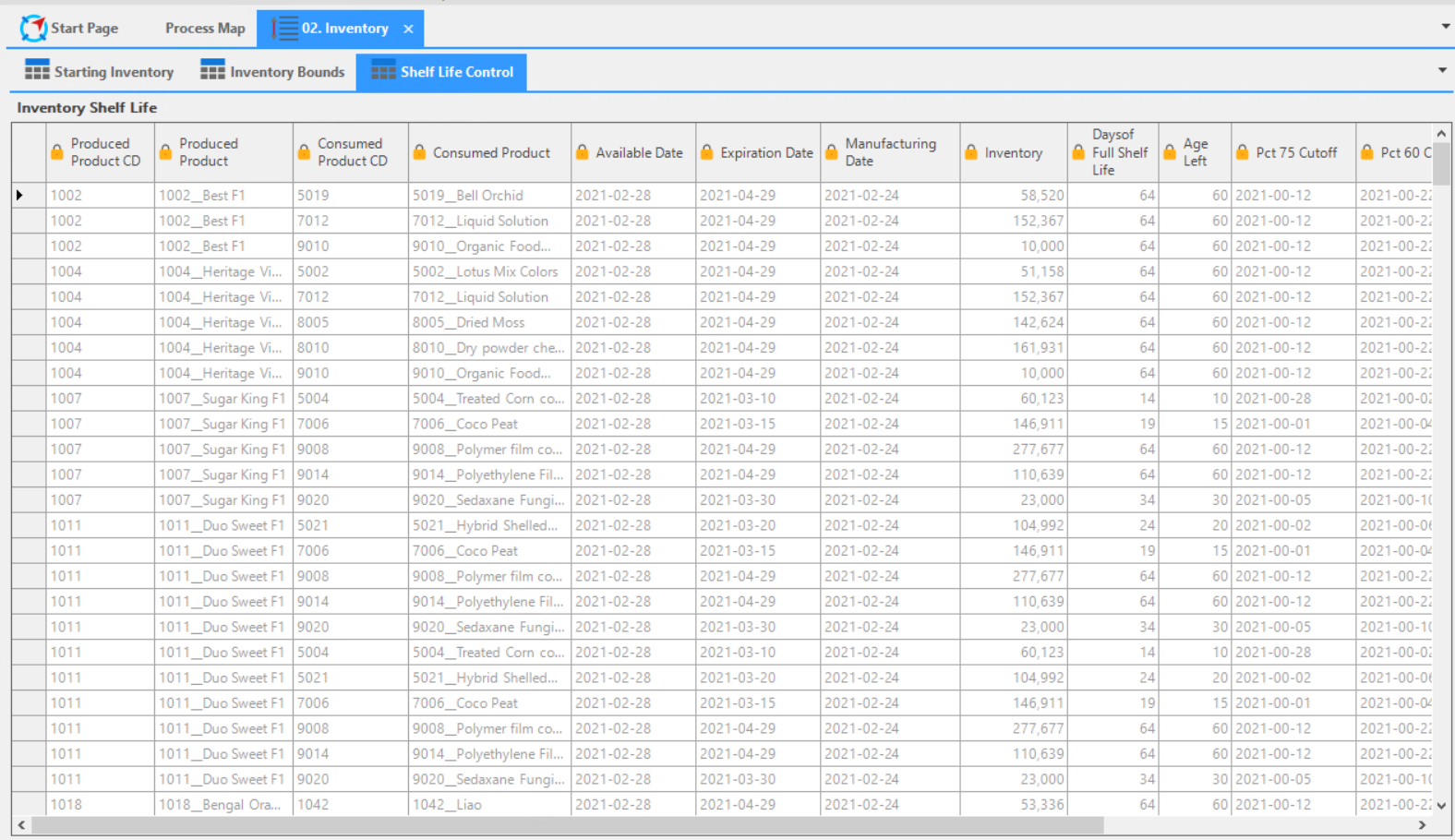Sort by Inventory column header

pos(1013,152)
